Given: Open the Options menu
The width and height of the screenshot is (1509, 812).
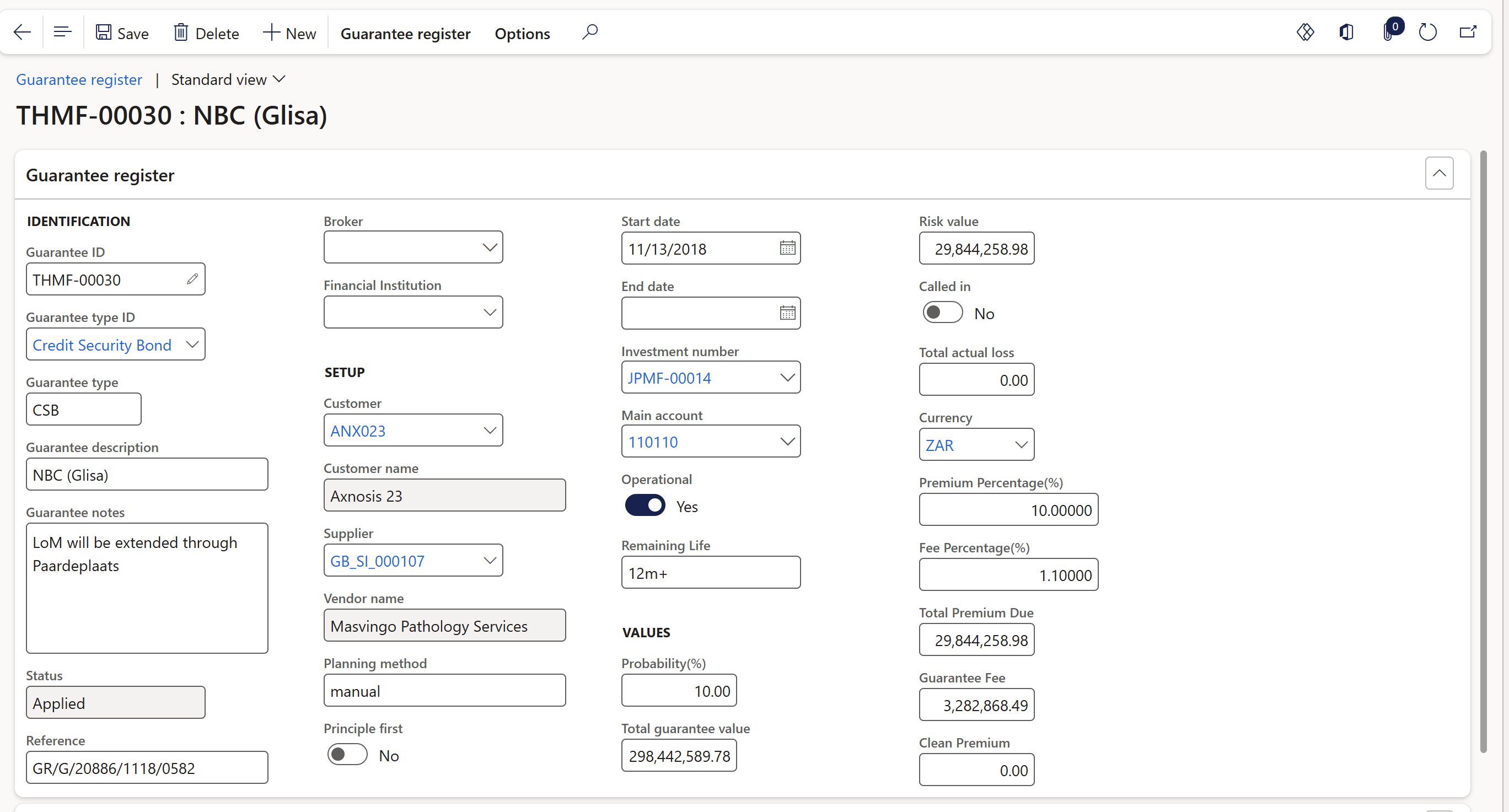Looking at the screenshot, I should tap(522, 34).
